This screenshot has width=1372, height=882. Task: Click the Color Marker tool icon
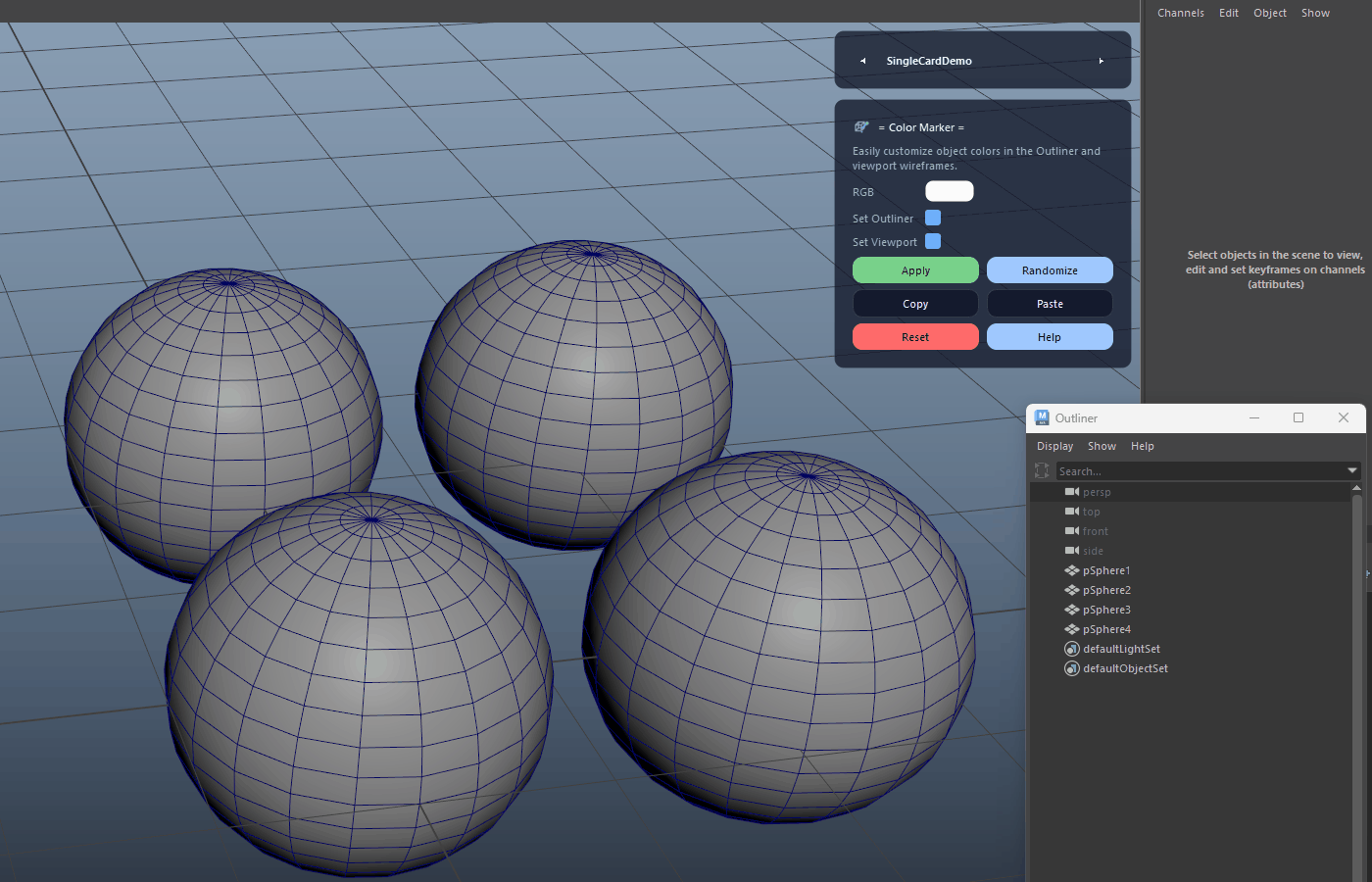tap(861, 127)
